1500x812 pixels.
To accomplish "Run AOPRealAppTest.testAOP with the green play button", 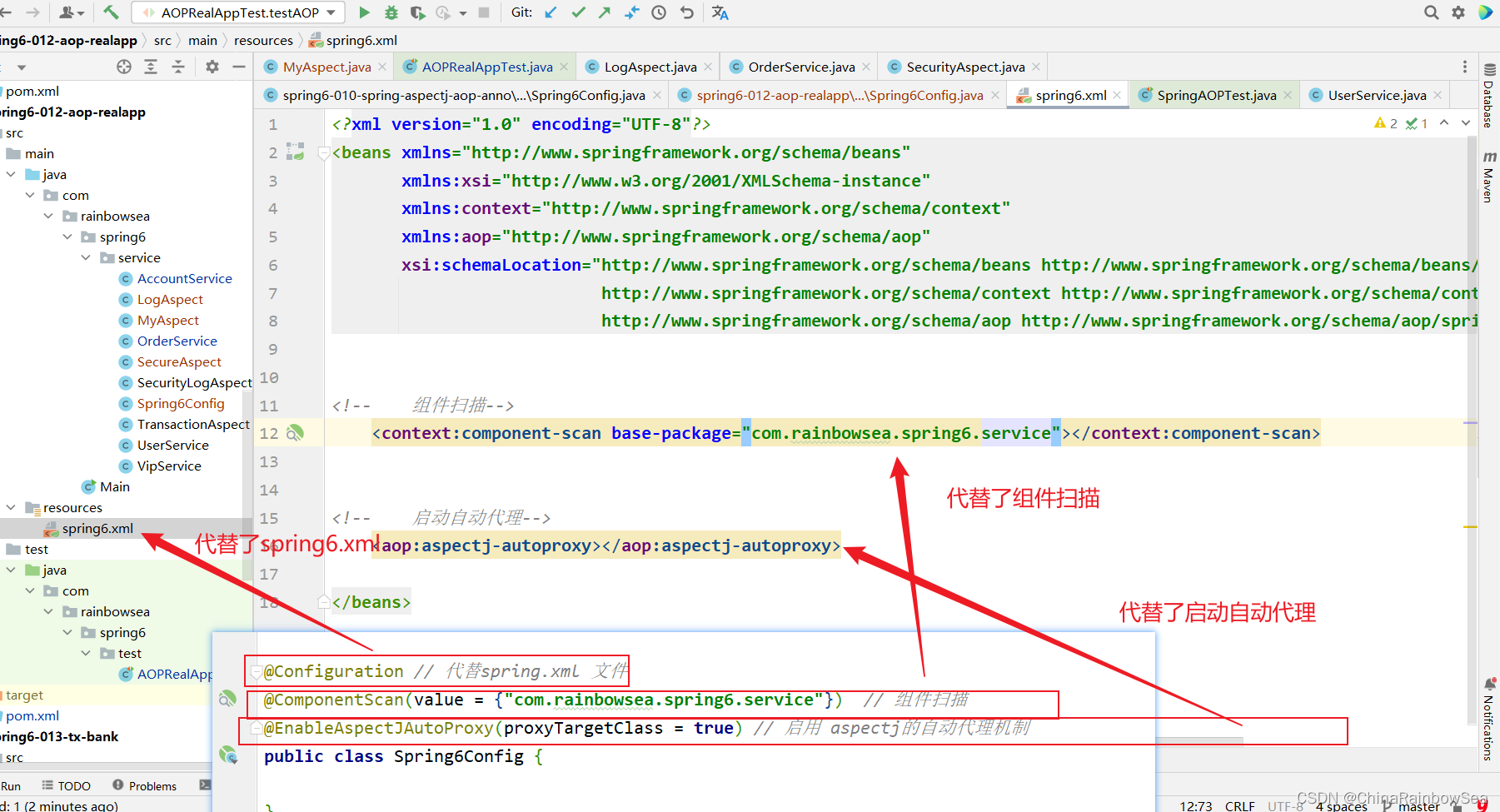I will tap(364, 12).
